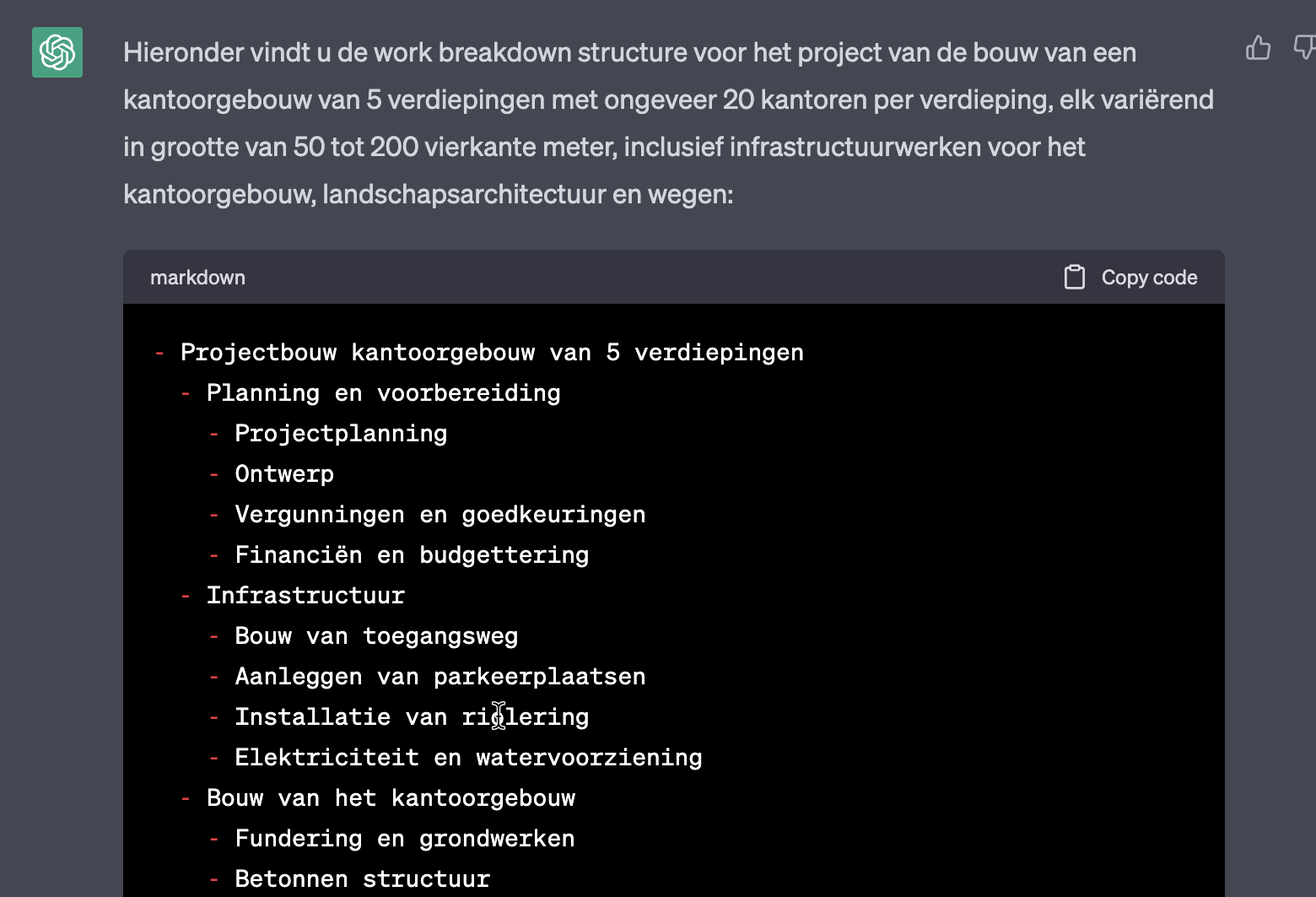Viewport: 1316px width, 897px height.
Task: Click the line Projectbouw kantoorgebouw van 5 verdiepingen
Action: coord(492,352)
